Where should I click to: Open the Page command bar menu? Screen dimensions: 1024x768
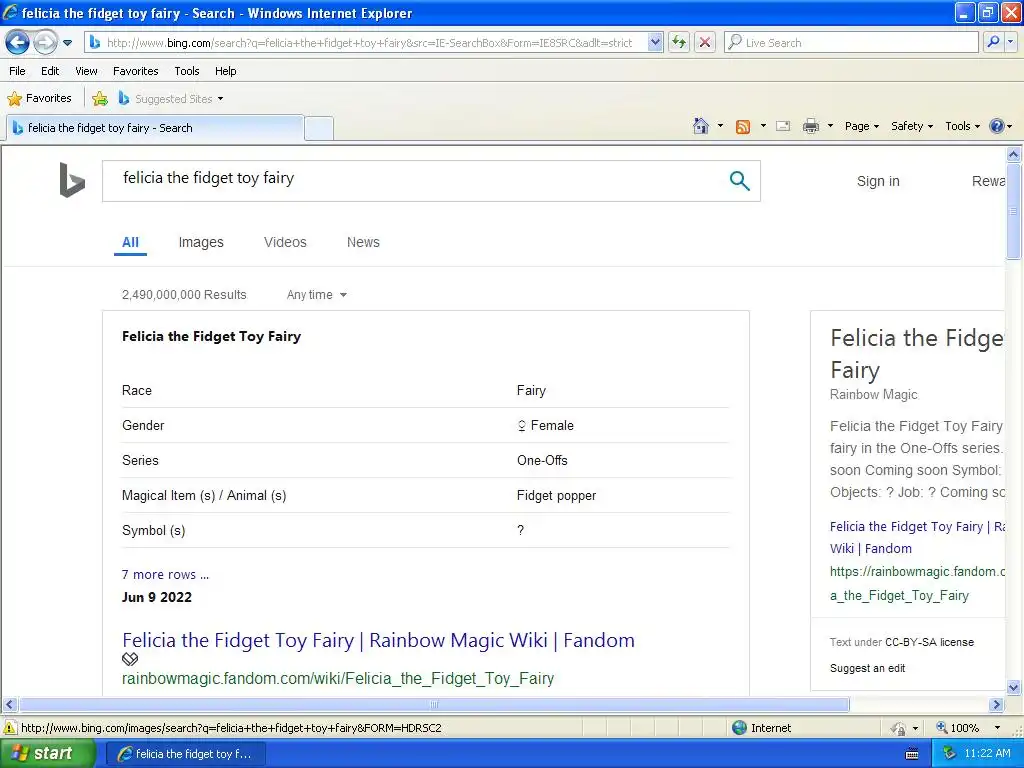[x=861, y=126]
